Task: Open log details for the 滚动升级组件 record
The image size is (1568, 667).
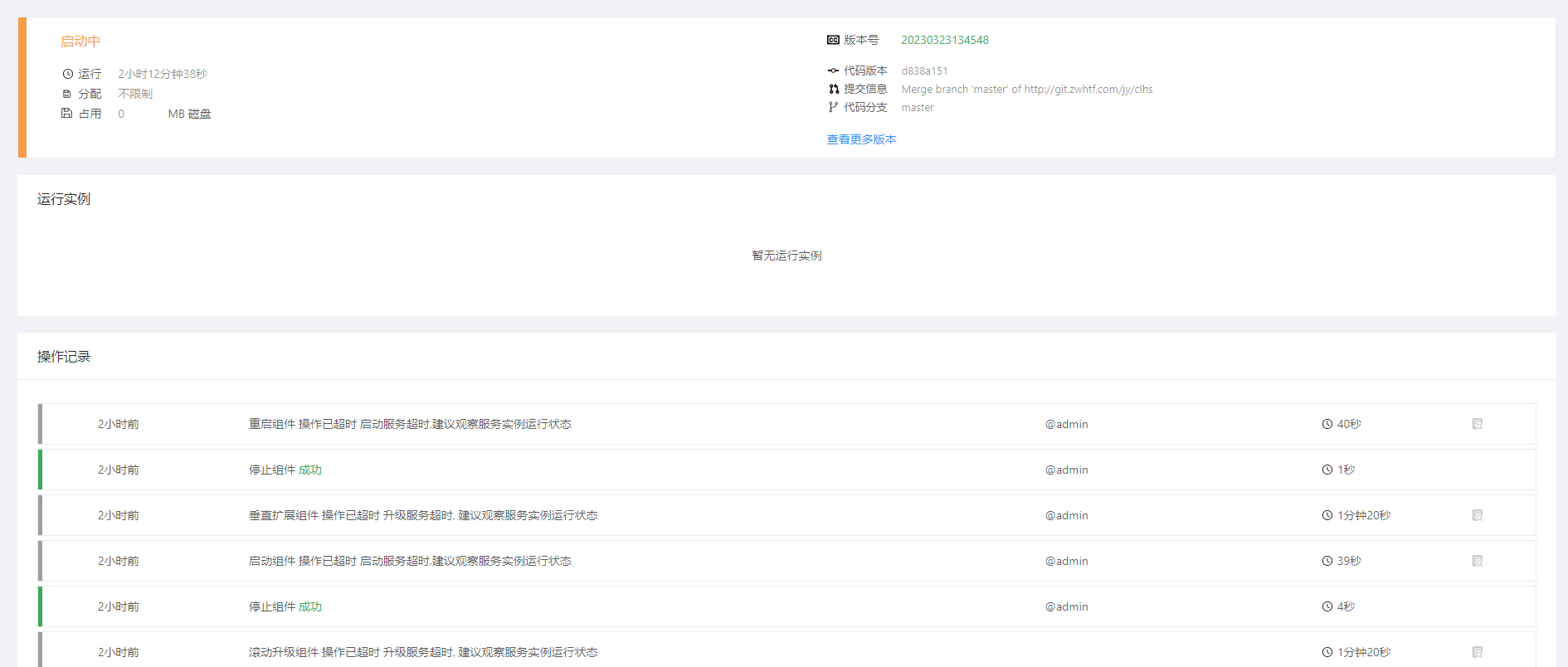Action: pos(1477,652)
